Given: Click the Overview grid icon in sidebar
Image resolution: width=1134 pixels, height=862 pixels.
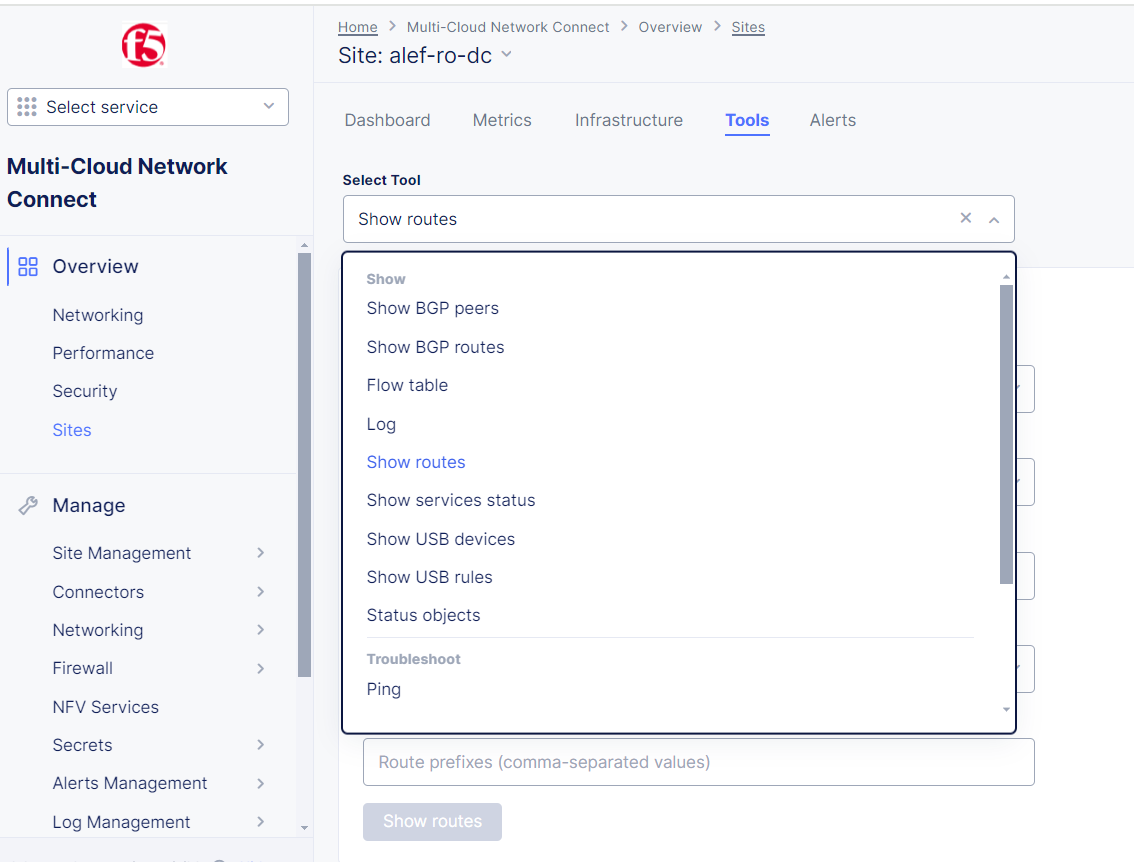Looking at the screenshot, I should pos(27,267).
